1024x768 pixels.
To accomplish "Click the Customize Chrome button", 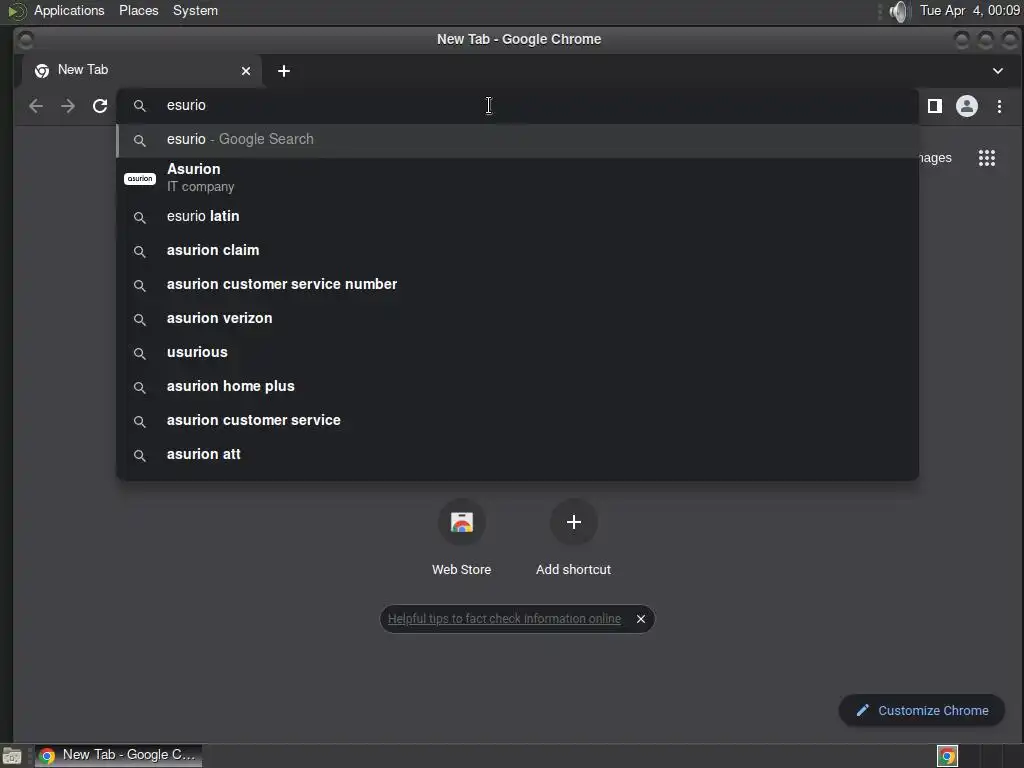I will [x=921, y=711].
